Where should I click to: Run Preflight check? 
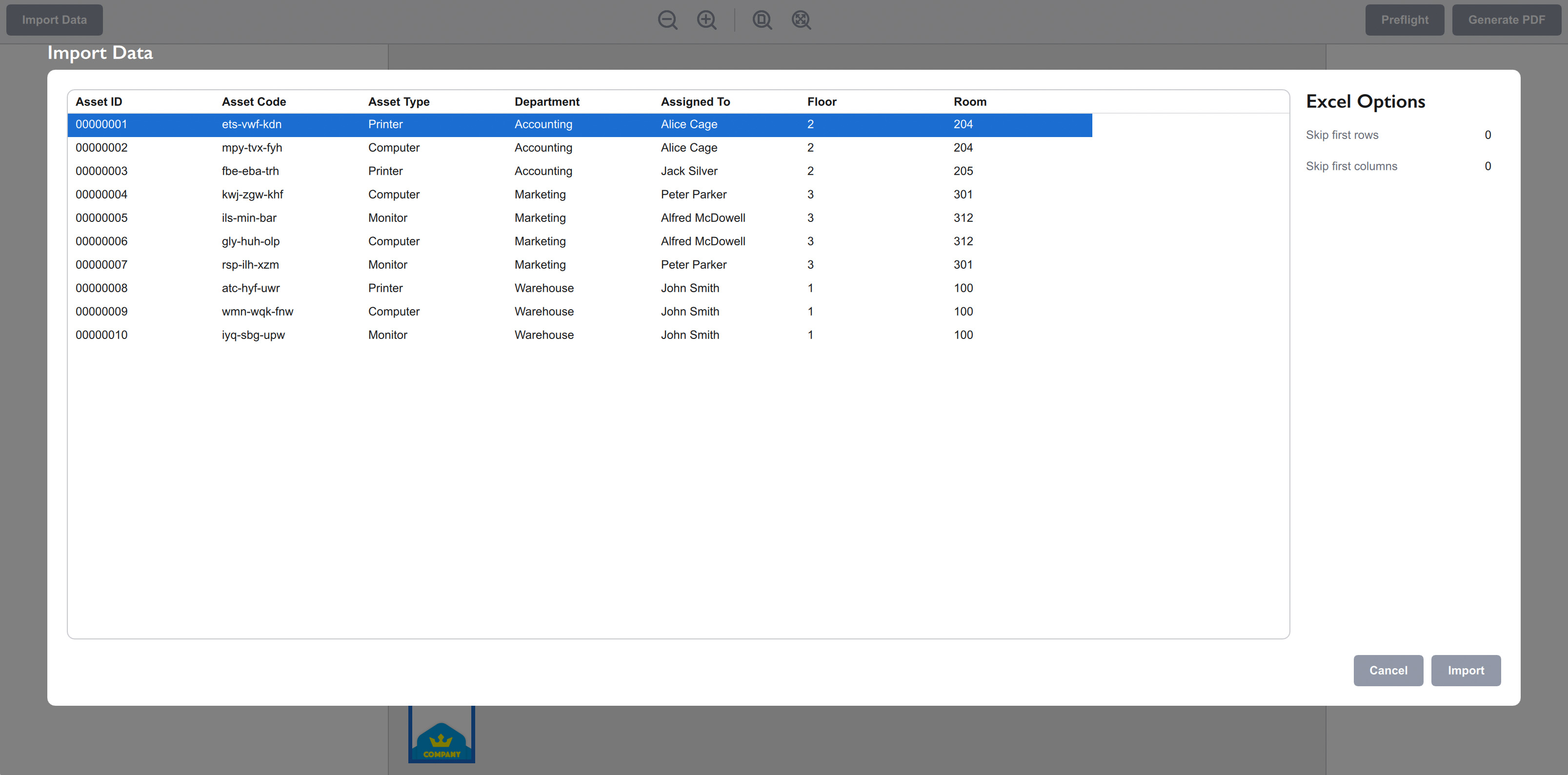coord(1405,20)
